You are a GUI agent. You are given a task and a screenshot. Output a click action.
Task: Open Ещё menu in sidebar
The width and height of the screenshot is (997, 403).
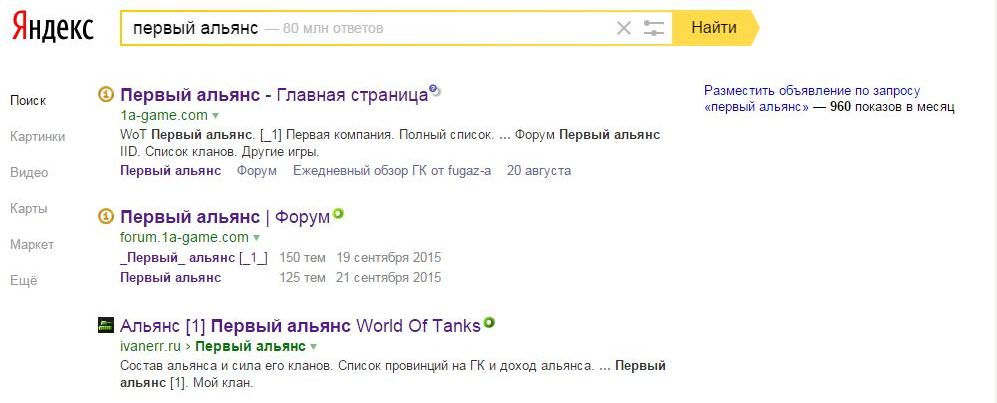(24, 280)
